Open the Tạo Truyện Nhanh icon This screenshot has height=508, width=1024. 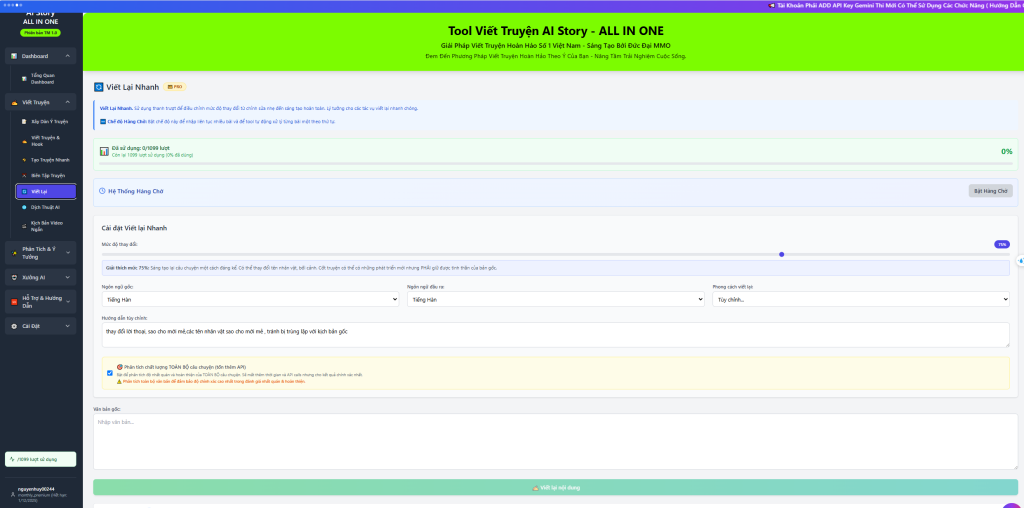[x=23, y=160]
